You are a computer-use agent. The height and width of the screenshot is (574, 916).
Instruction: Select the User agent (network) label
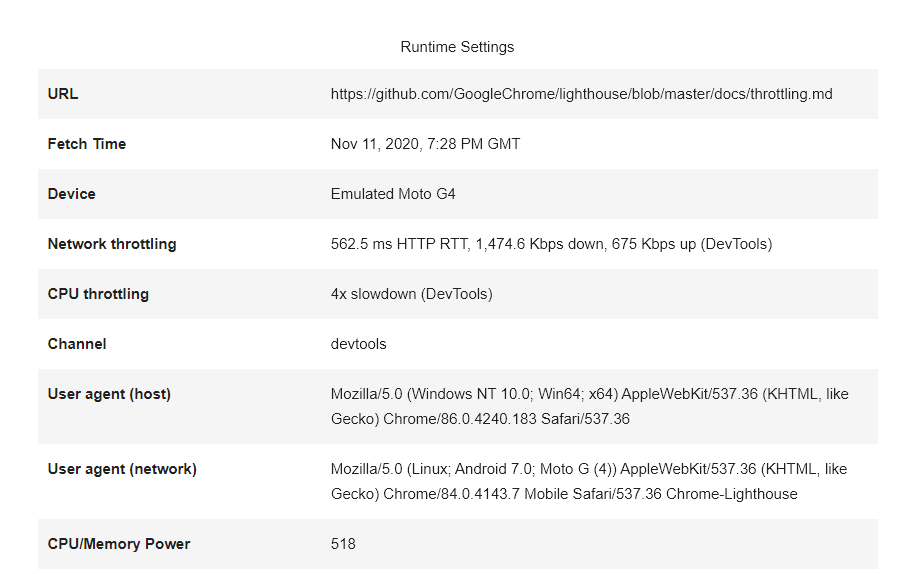[122, 469]
